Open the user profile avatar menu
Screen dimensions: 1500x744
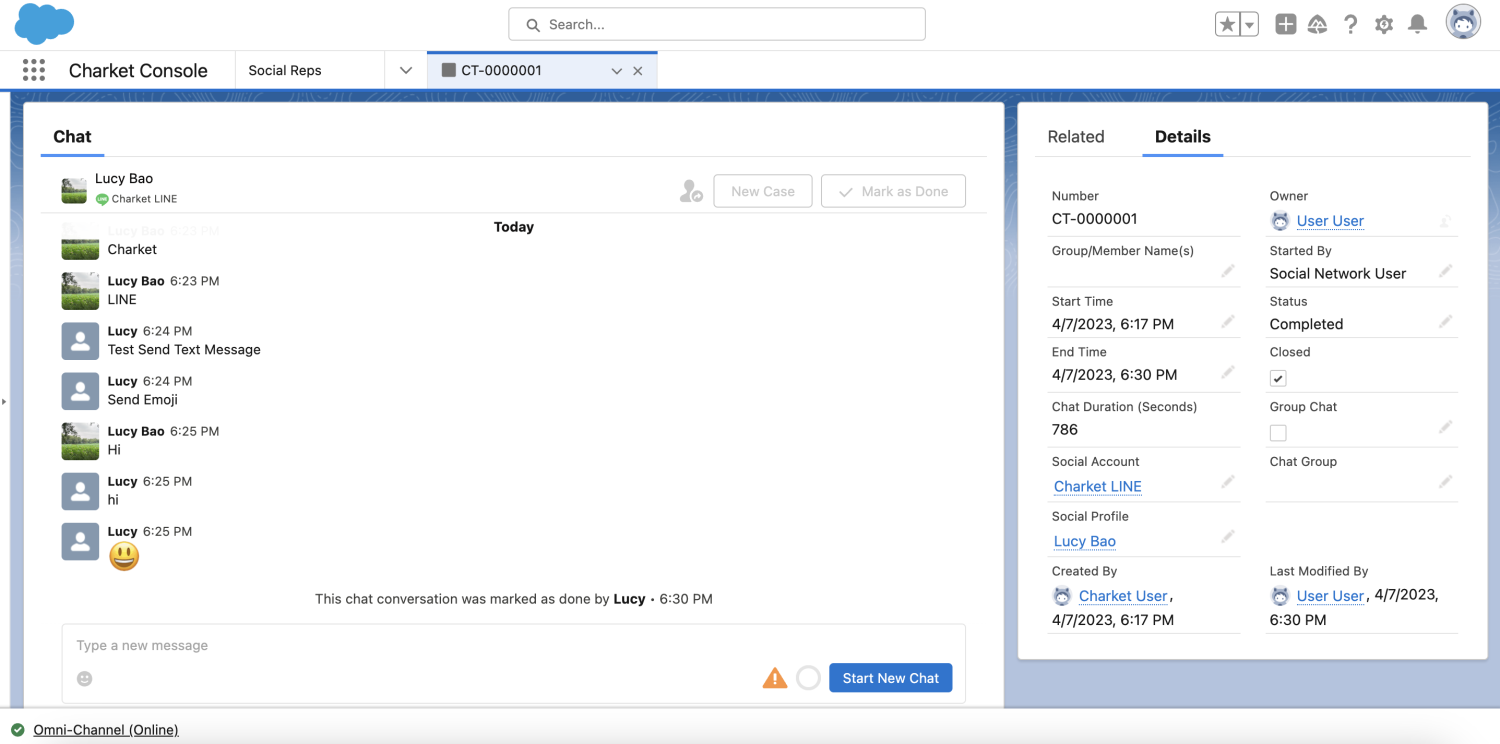[1464, 23]
